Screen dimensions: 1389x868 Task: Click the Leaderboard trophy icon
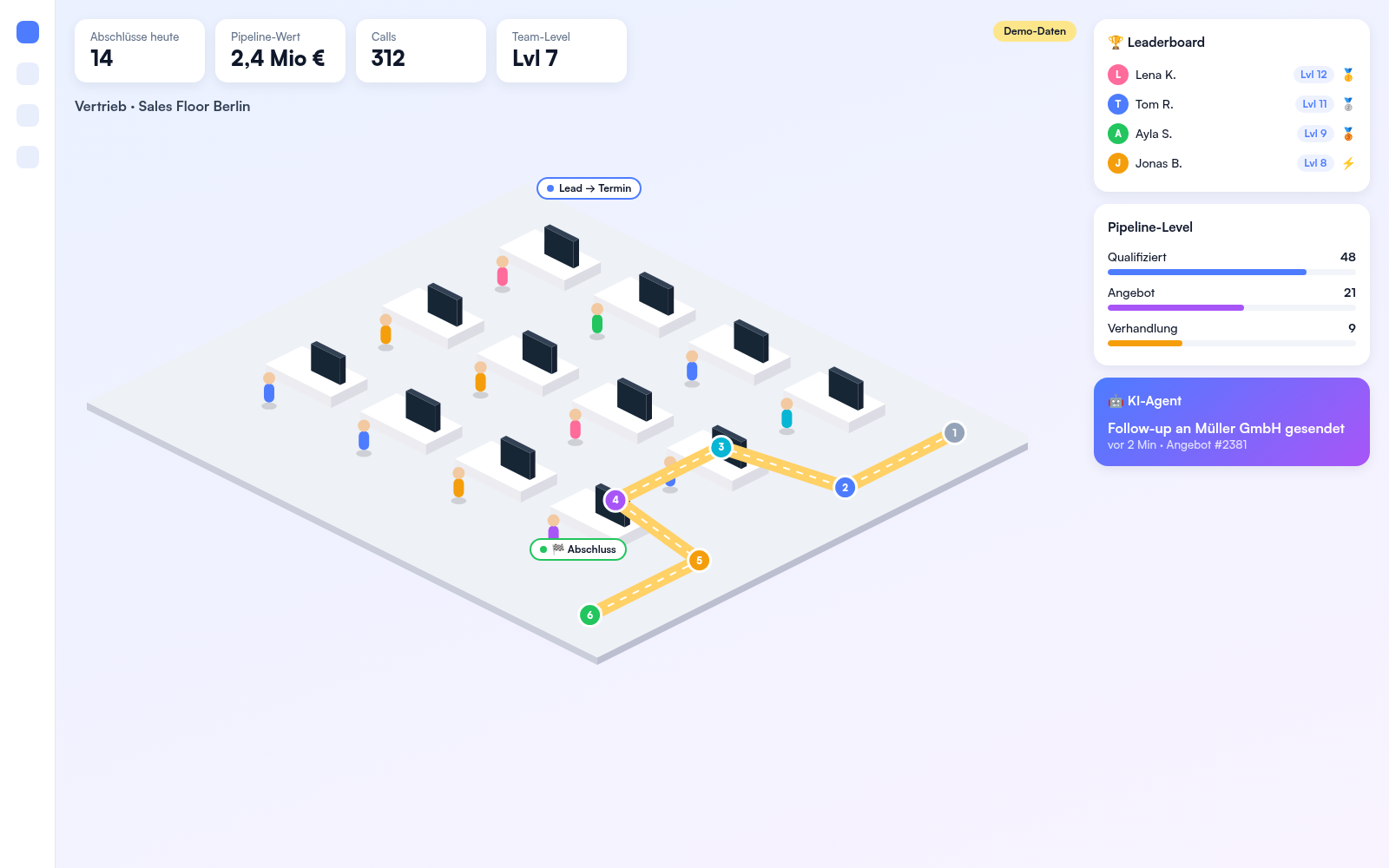(x=1116, y=43)
